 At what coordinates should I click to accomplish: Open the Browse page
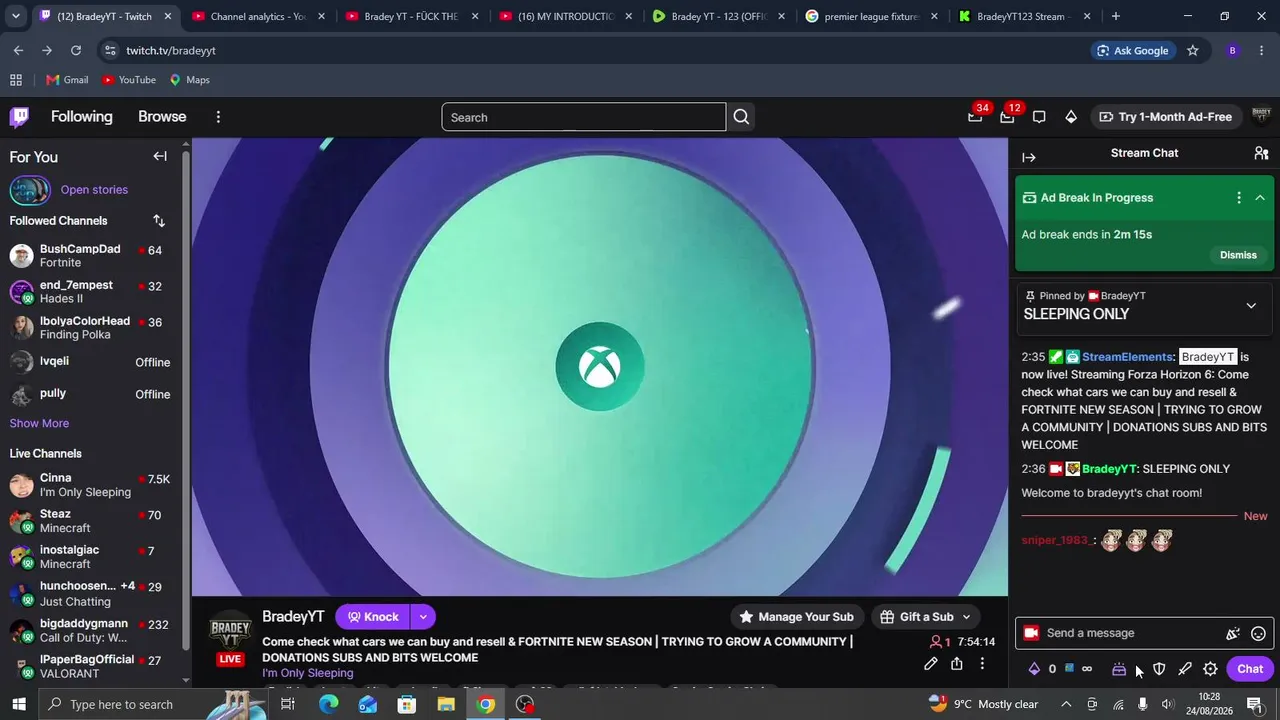[x=162, y=117]
